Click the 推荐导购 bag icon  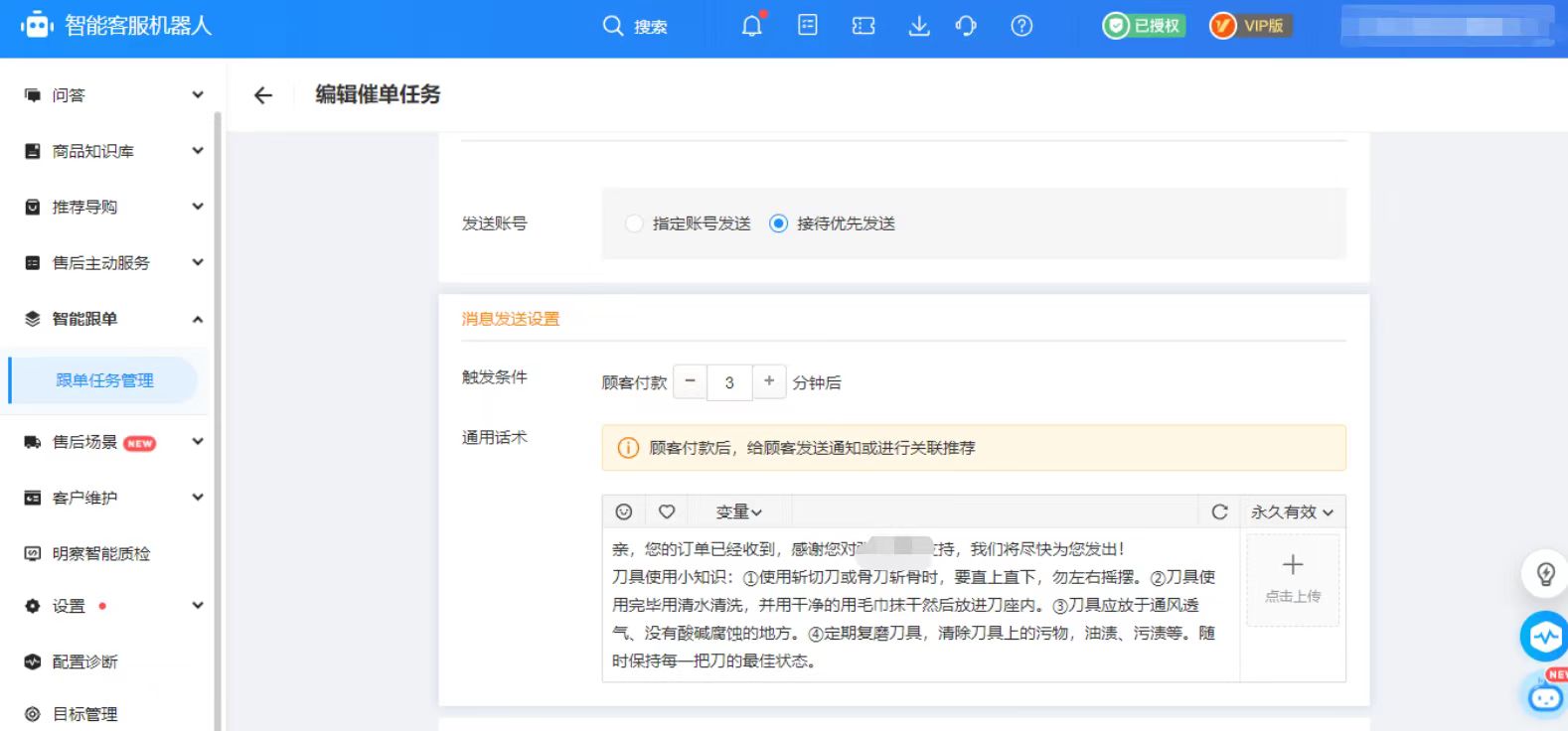33,207
